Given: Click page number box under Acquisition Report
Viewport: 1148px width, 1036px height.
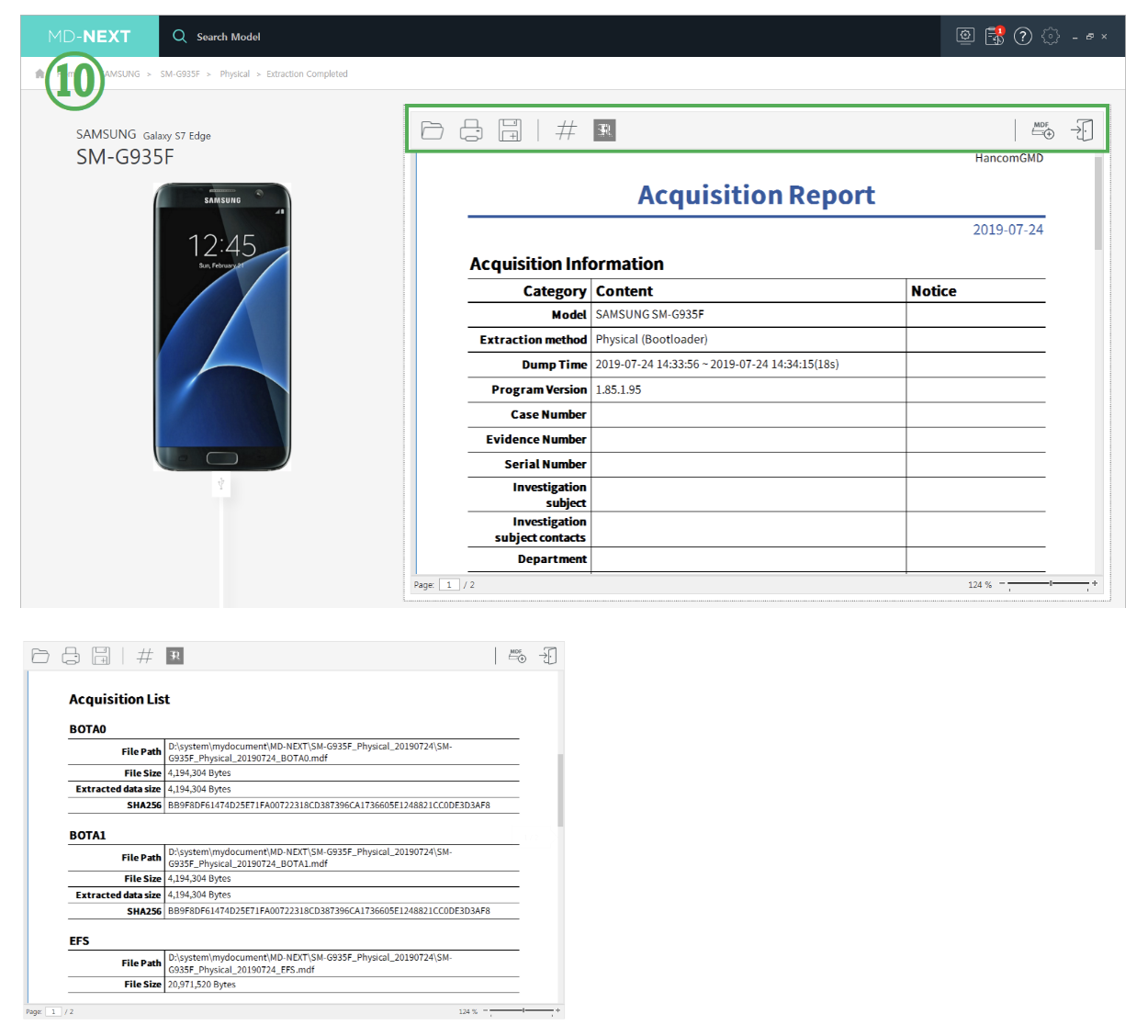Looking at the screenshot, I should point(449,585).
